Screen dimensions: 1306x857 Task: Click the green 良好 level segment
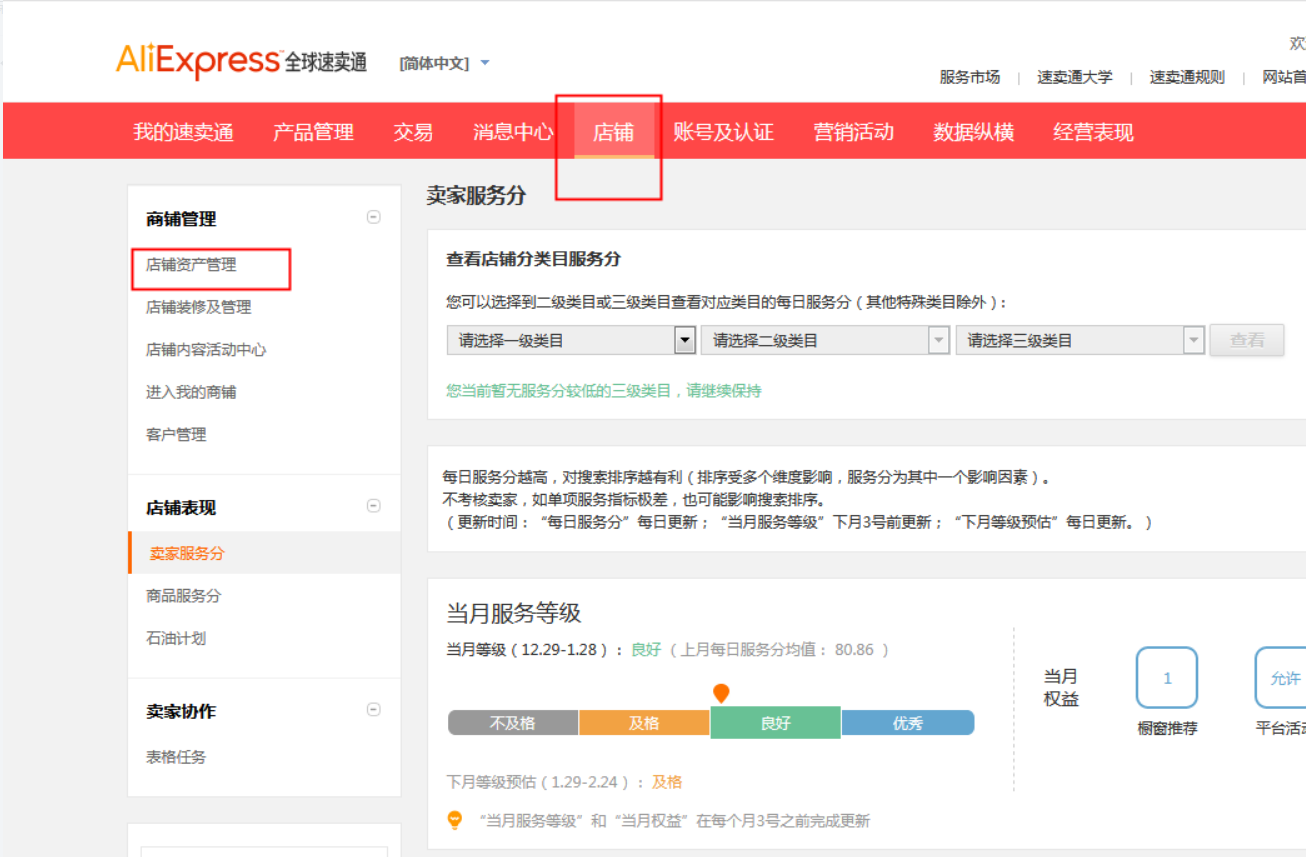775,723
